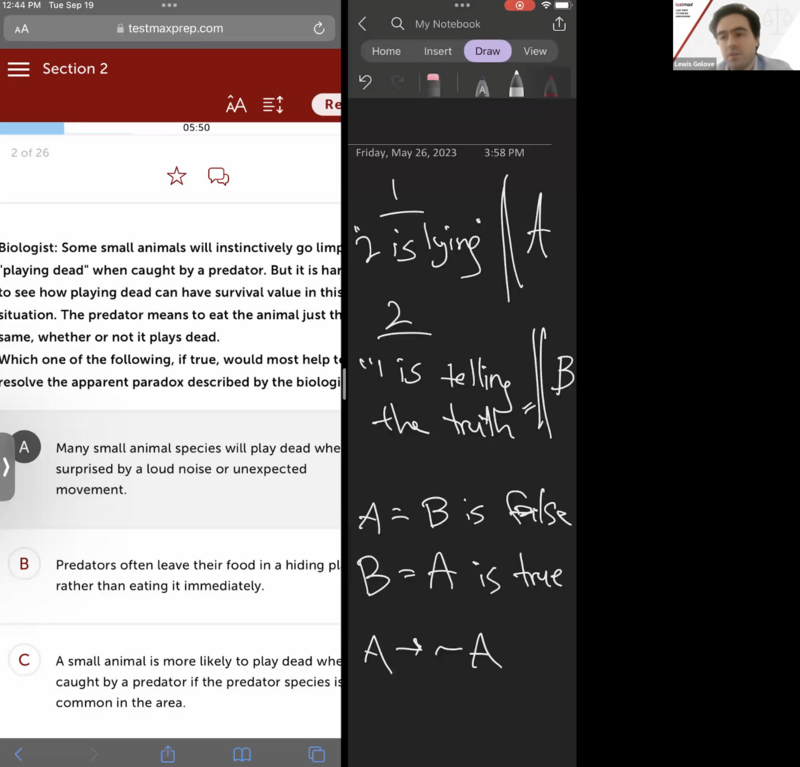Show all Safari tabs

tap(316, 754)
